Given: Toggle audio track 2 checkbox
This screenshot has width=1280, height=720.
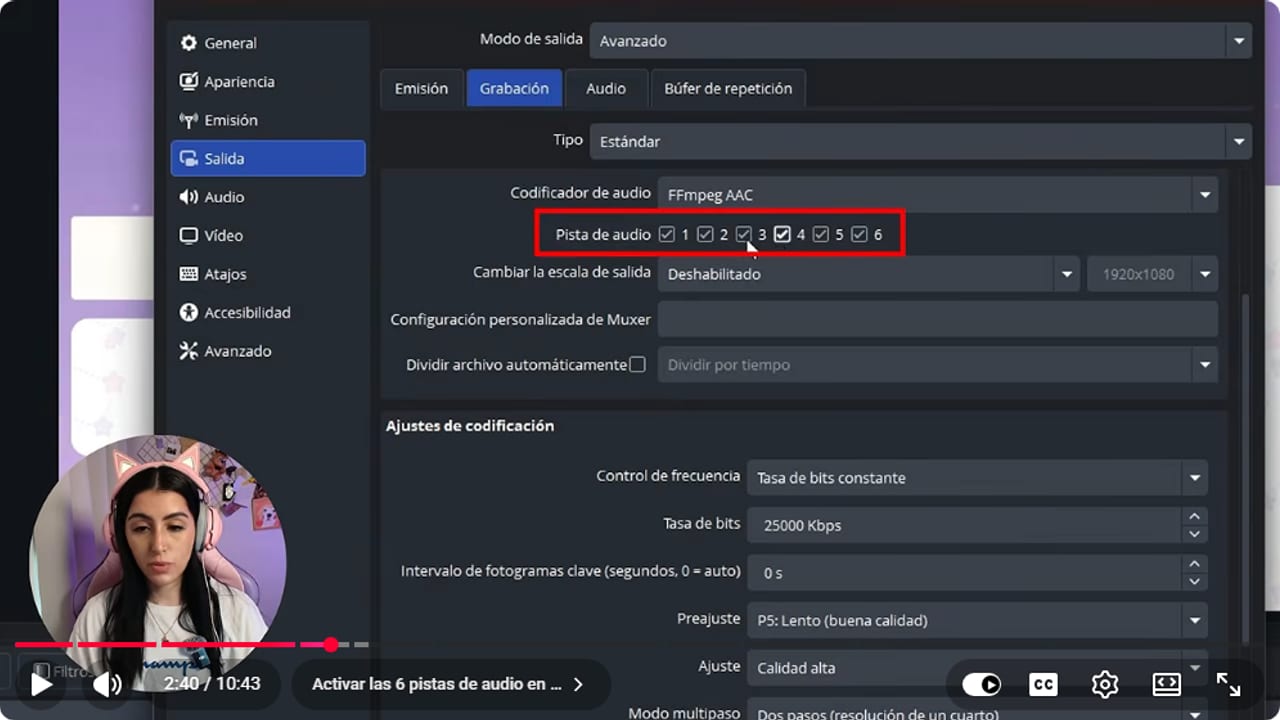Looking at the screenshot, I should point(705,234).
